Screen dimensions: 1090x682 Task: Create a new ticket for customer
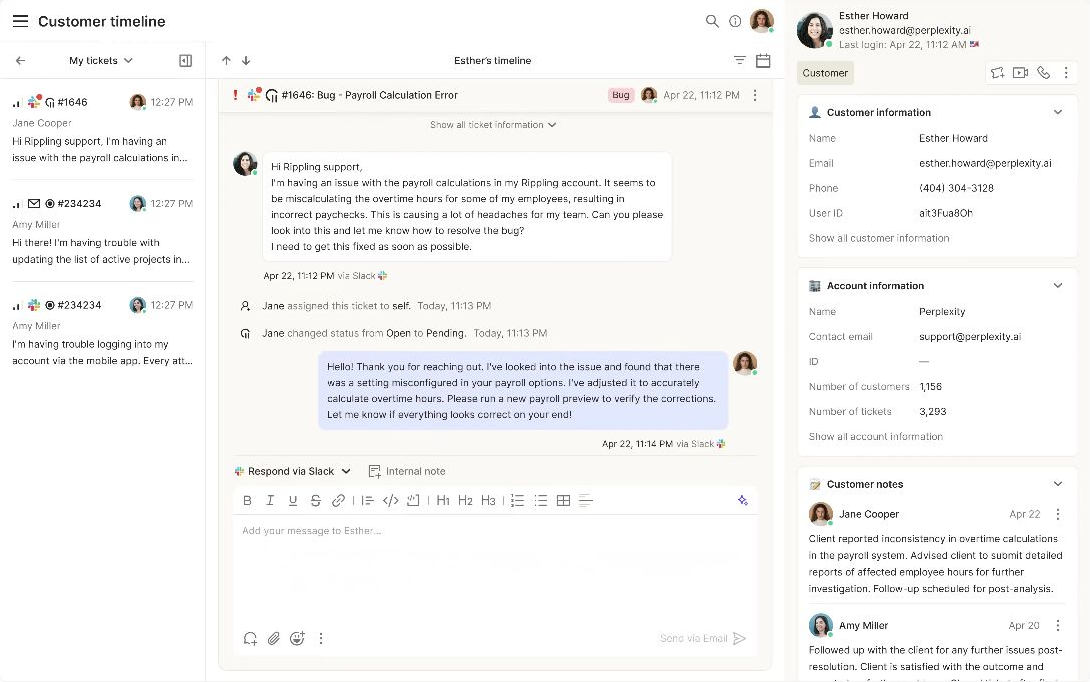(998, 73)
